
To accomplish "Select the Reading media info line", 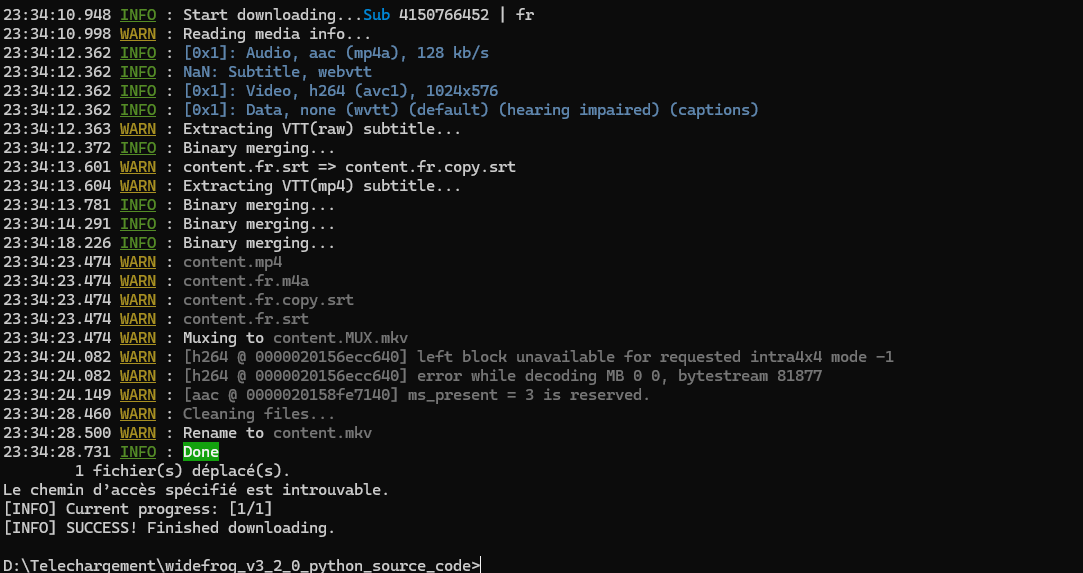I will 276,34.
